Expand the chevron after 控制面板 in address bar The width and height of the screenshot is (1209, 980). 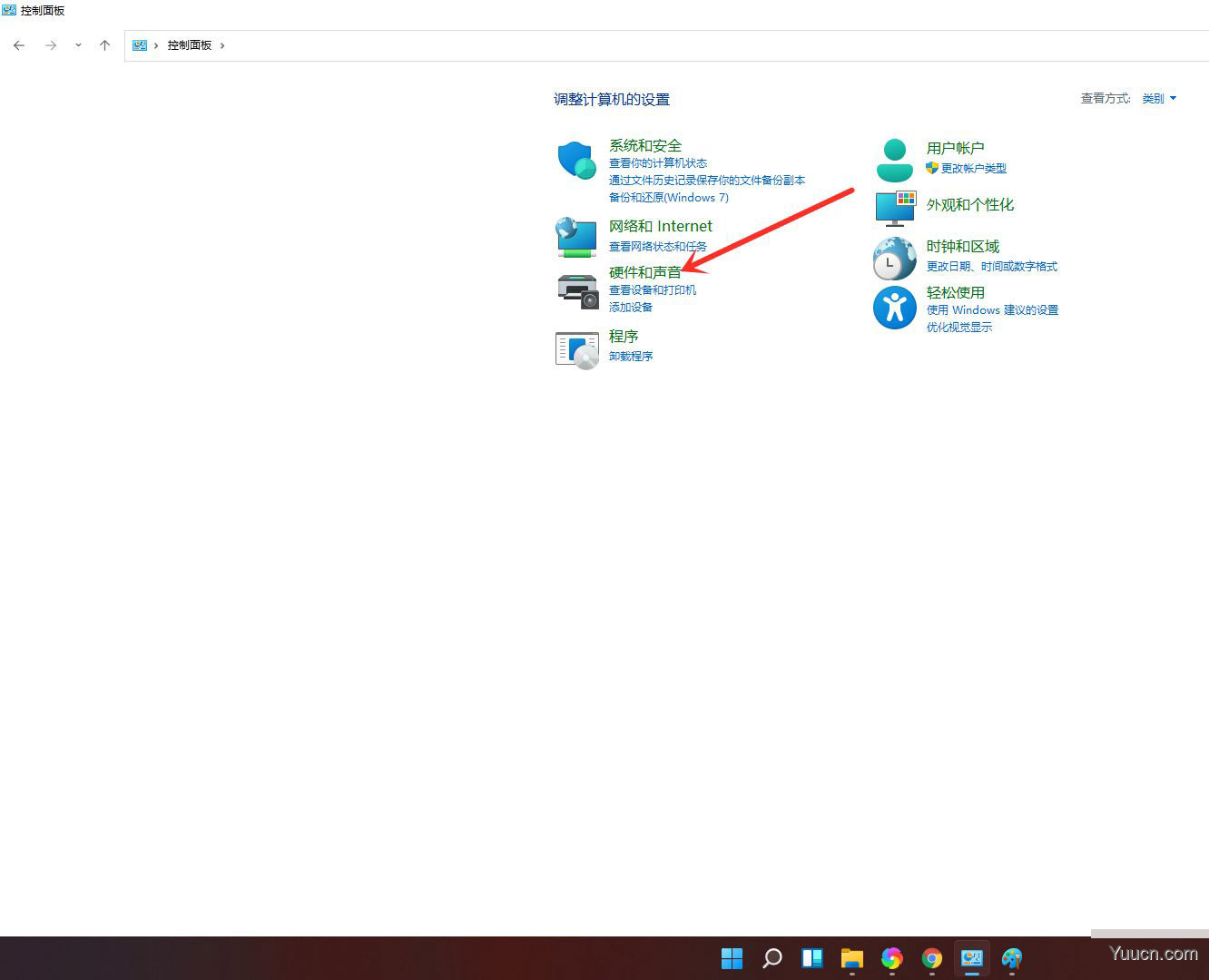[222, 45]
